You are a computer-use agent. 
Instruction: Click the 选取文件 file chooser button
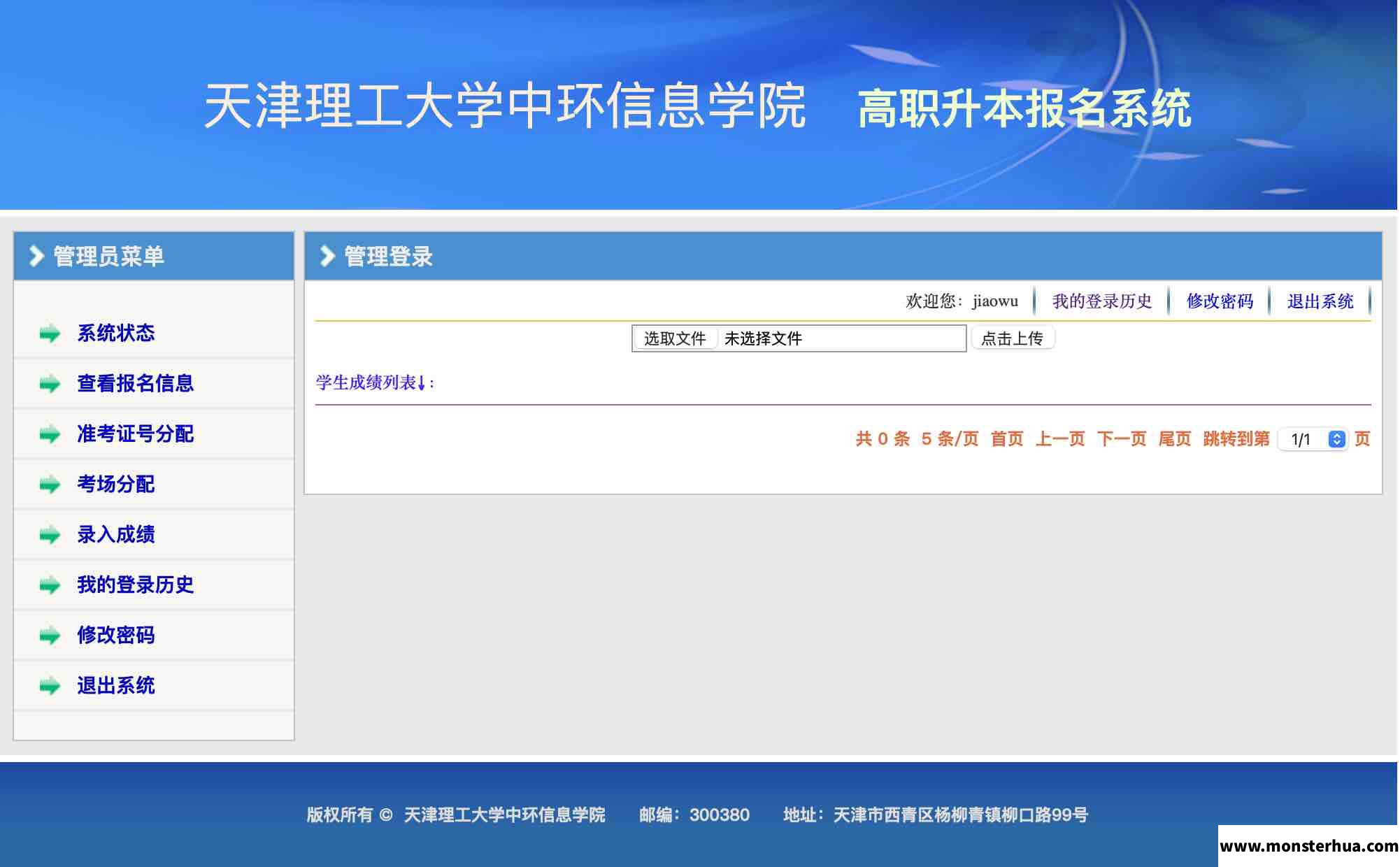point(675,338)
